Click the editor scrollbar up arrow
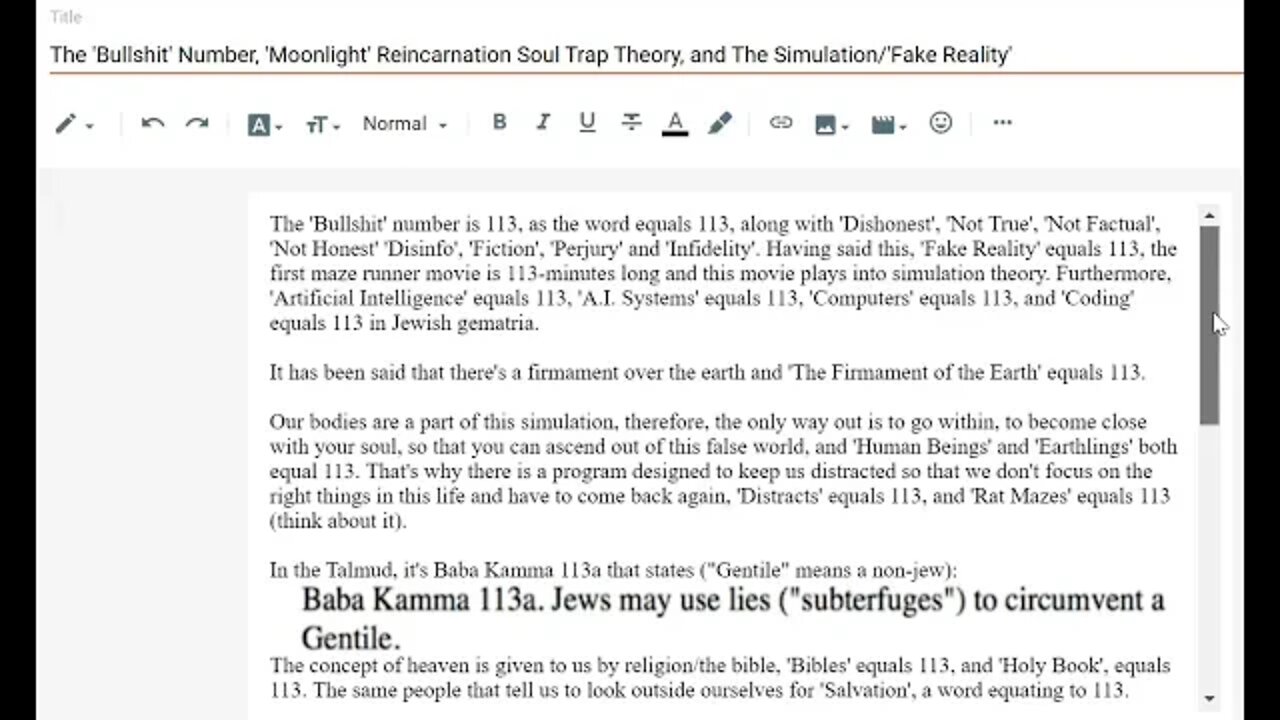Image resolution: width=1280 pixels, height=720 pixels. [x=1210, y=216]
